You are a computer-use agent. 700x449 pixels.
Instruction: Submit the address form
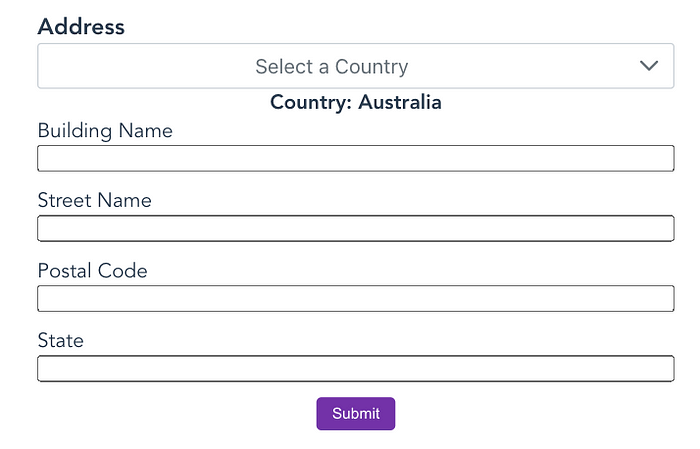tap(355, 413)
